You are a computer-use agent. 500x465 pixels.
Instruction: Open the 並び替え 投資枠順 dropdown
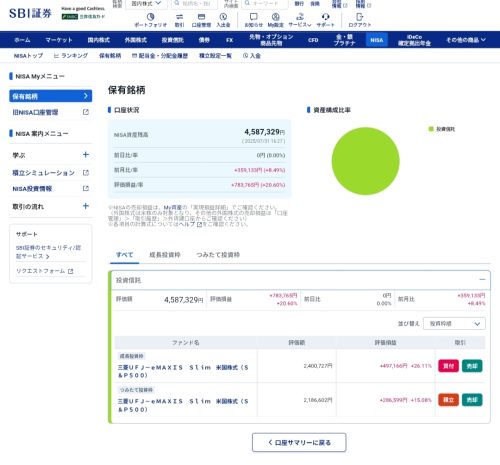click(454, 323)
